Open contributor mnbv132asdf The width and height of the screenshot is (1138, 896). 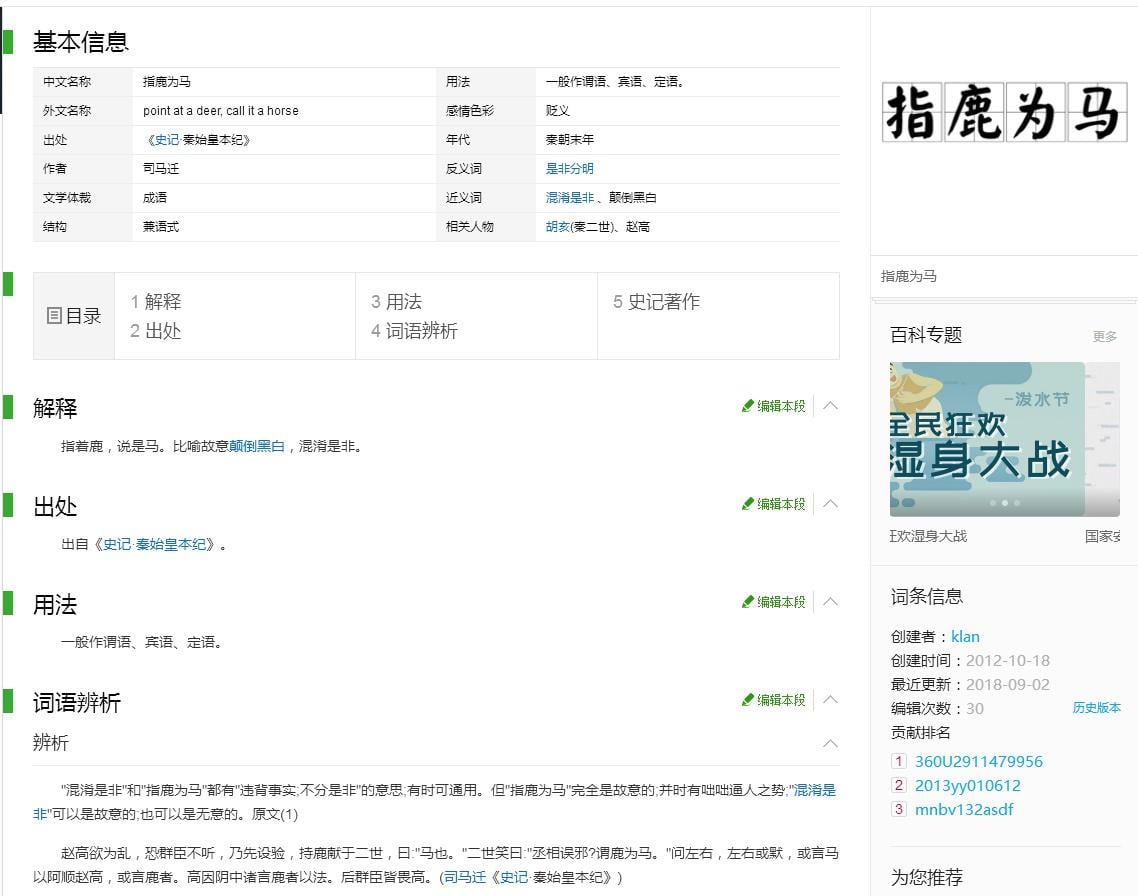pos(964,809)
